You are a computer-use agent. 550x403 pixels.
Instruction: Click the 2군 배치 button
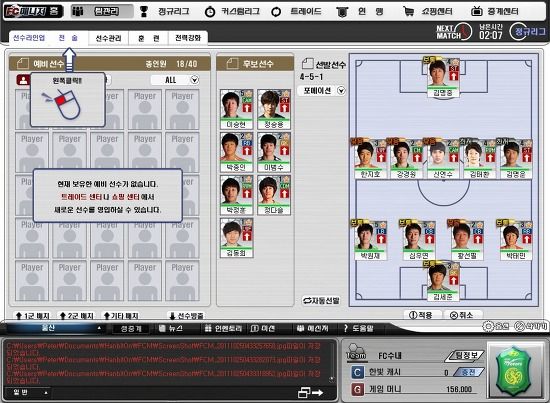point(76,316)
